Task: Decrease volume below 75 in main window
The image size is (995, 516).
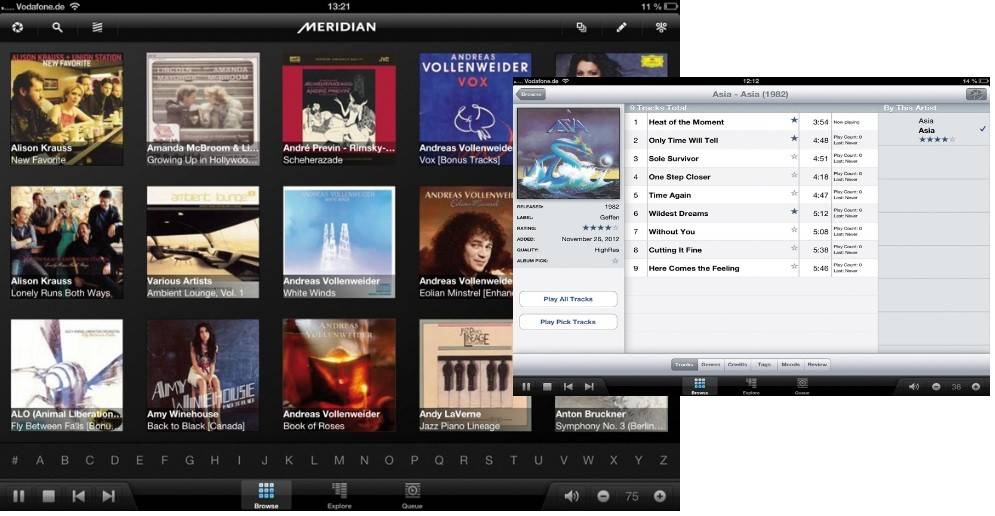Action: [x=603, y=496]
